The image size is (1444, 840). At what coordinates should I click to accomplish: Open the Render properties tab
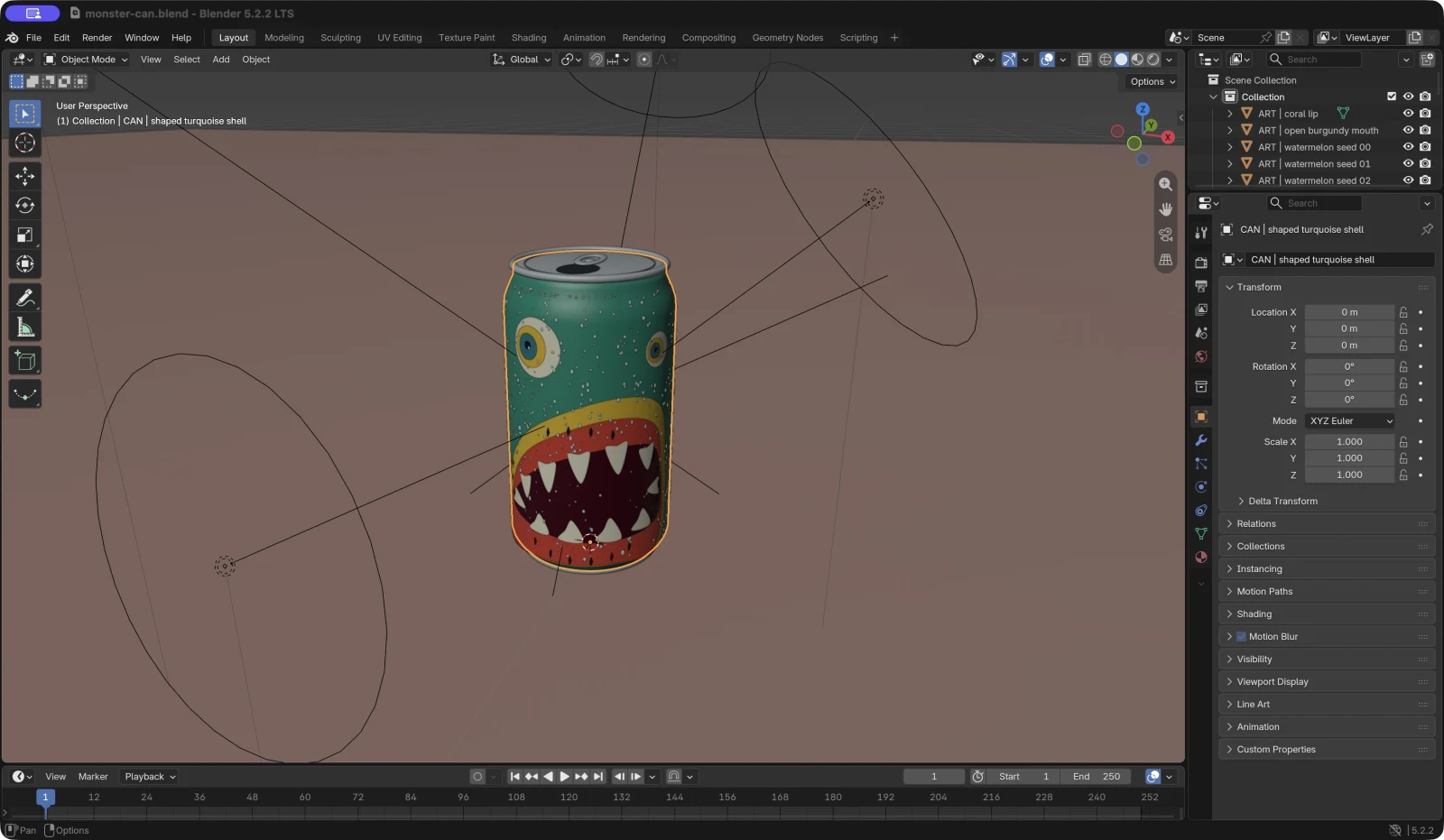tap(1201, 263)
